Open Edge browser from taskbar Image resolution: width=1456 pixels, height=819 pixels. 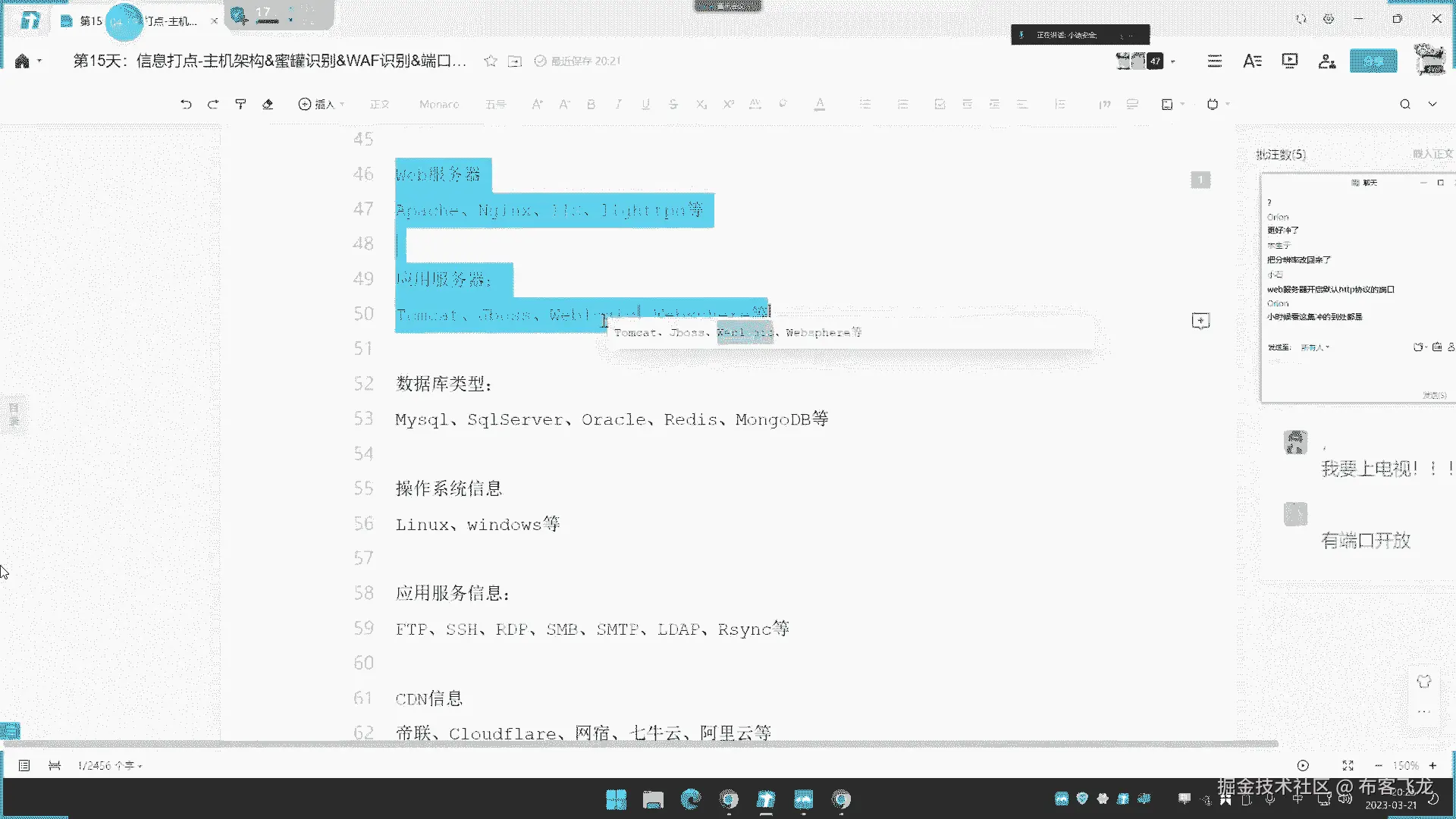tap(691, 799)
